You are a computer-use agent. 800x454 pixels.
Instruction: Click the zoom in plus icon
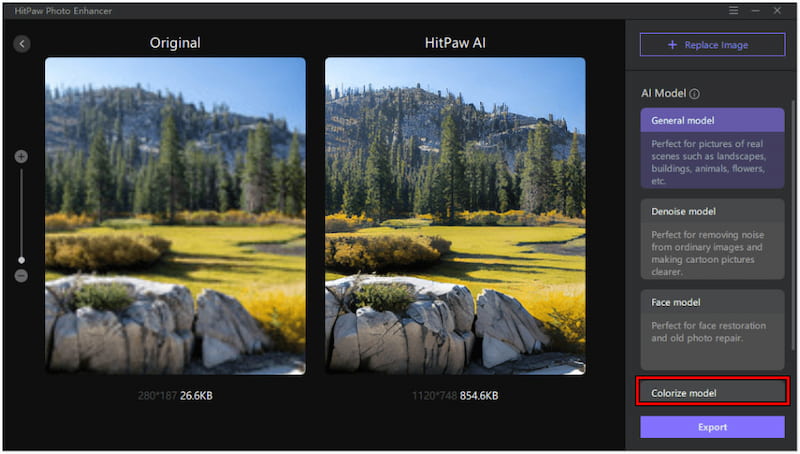pyautogui.click(x=21, y=157)
